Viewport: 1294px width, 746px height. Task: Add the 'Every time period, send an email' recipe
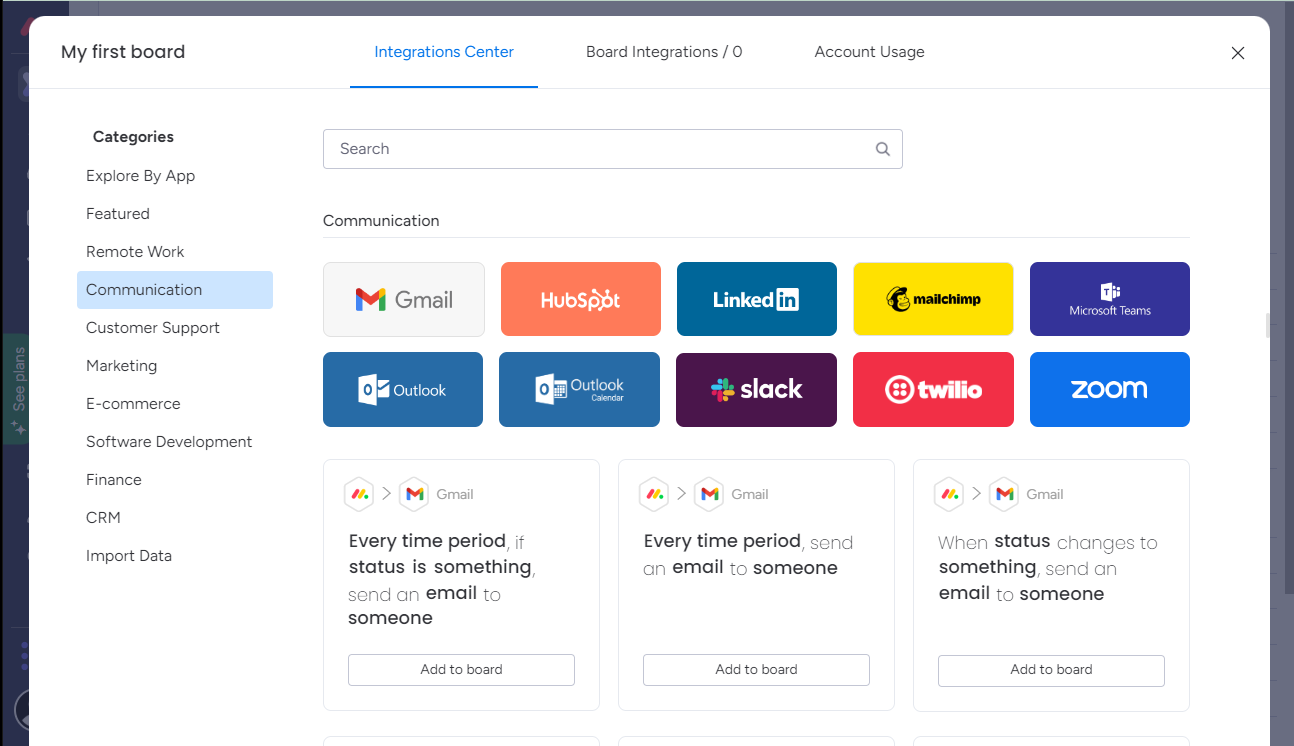tap(756, 670)
